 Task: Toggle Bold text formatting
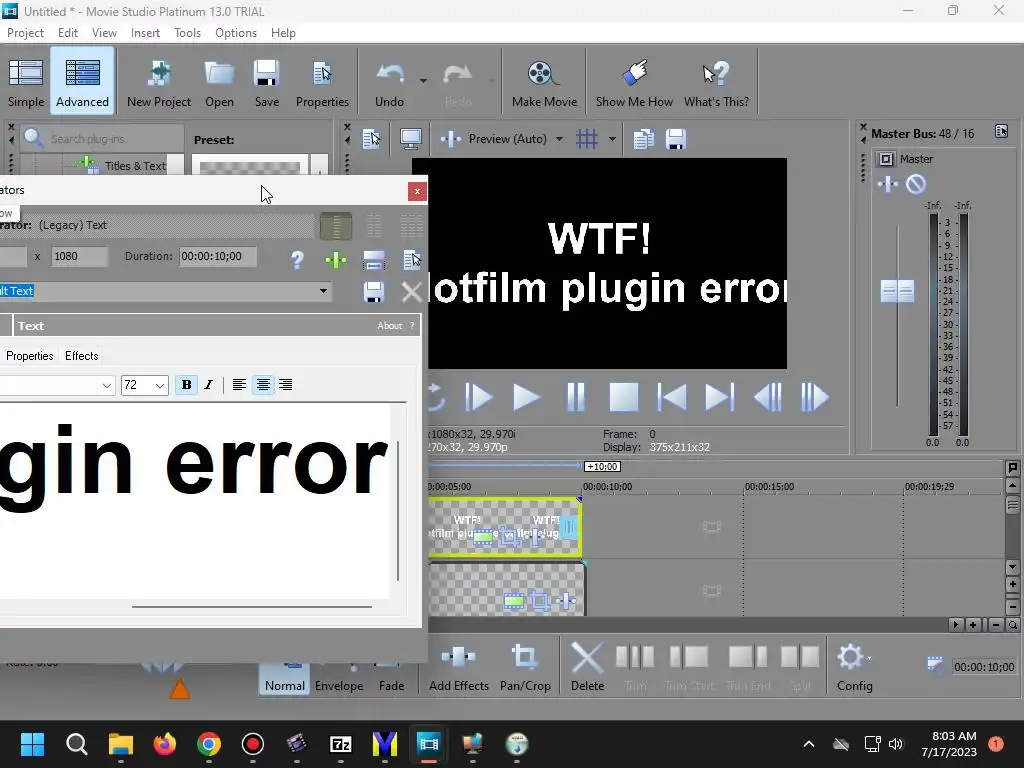point(186,385)
